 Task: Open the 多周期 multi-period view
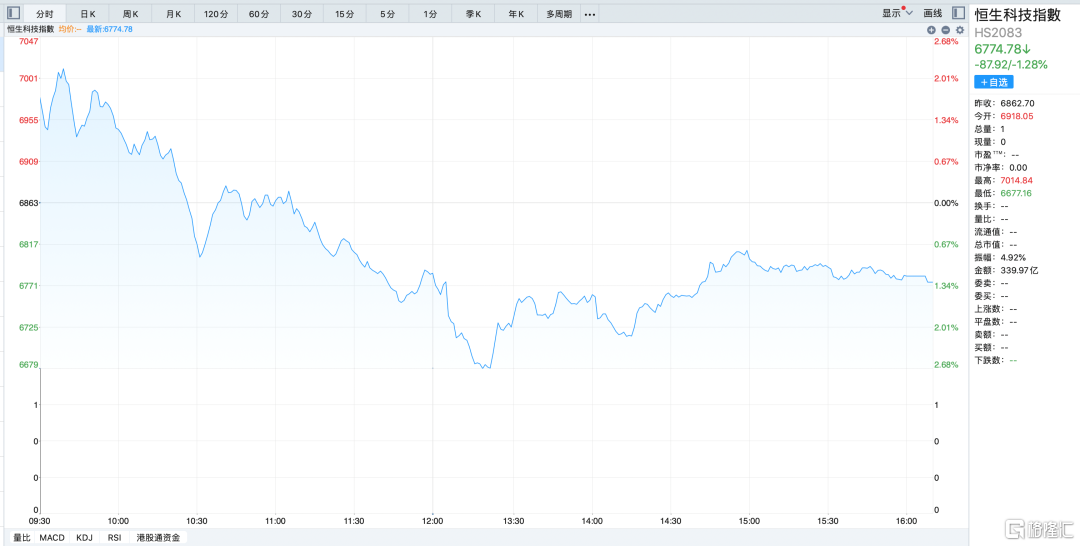coord(559,14)
